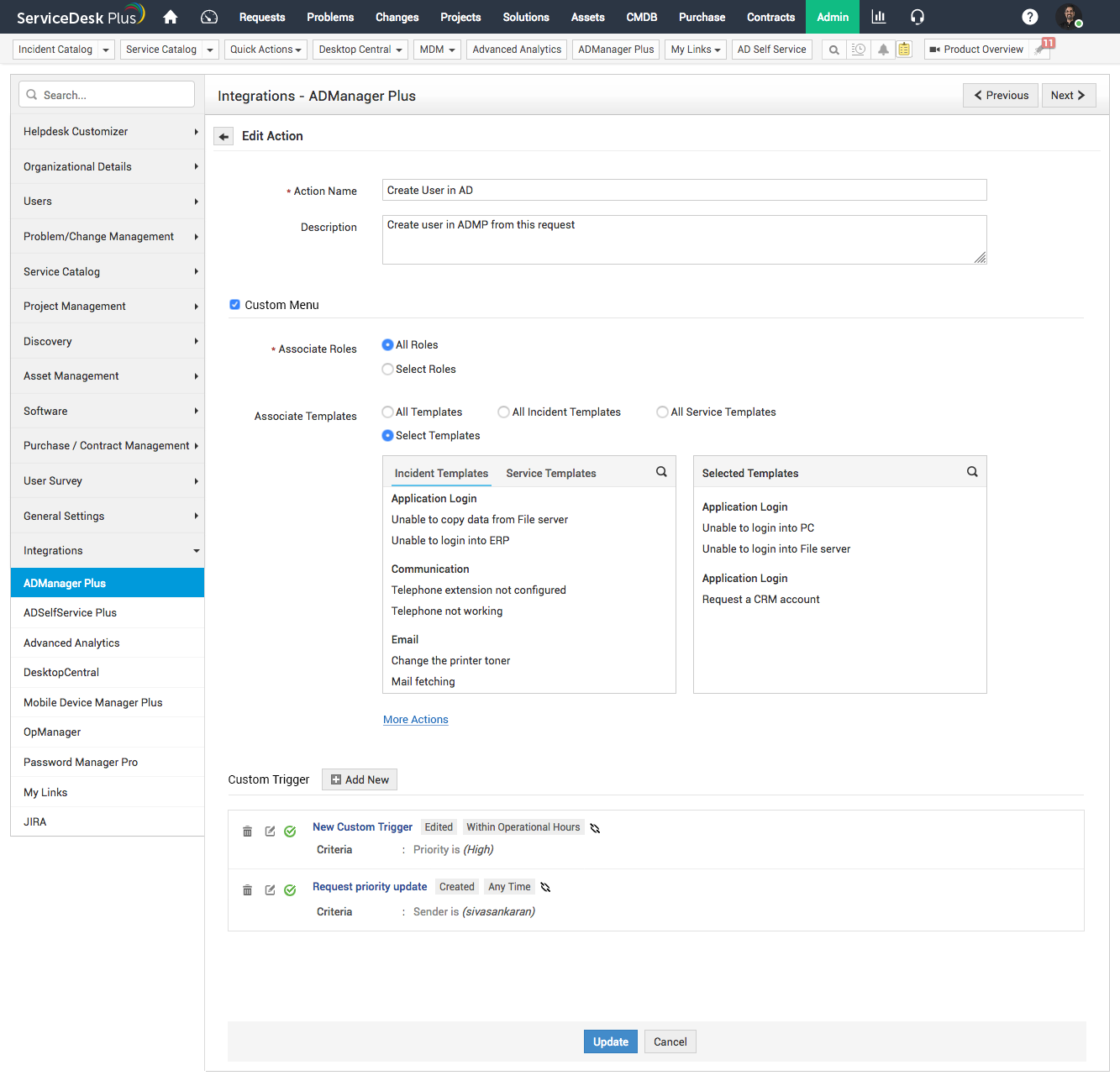Open the yellow notes icon
1120x1086 pixels.
tap(904, 50)
